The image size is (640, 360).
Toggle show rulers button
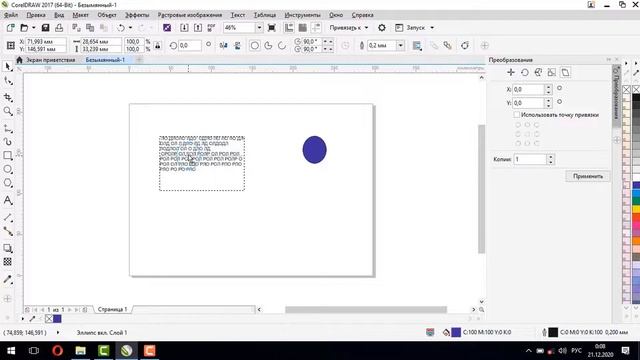[x=289, y=28]
